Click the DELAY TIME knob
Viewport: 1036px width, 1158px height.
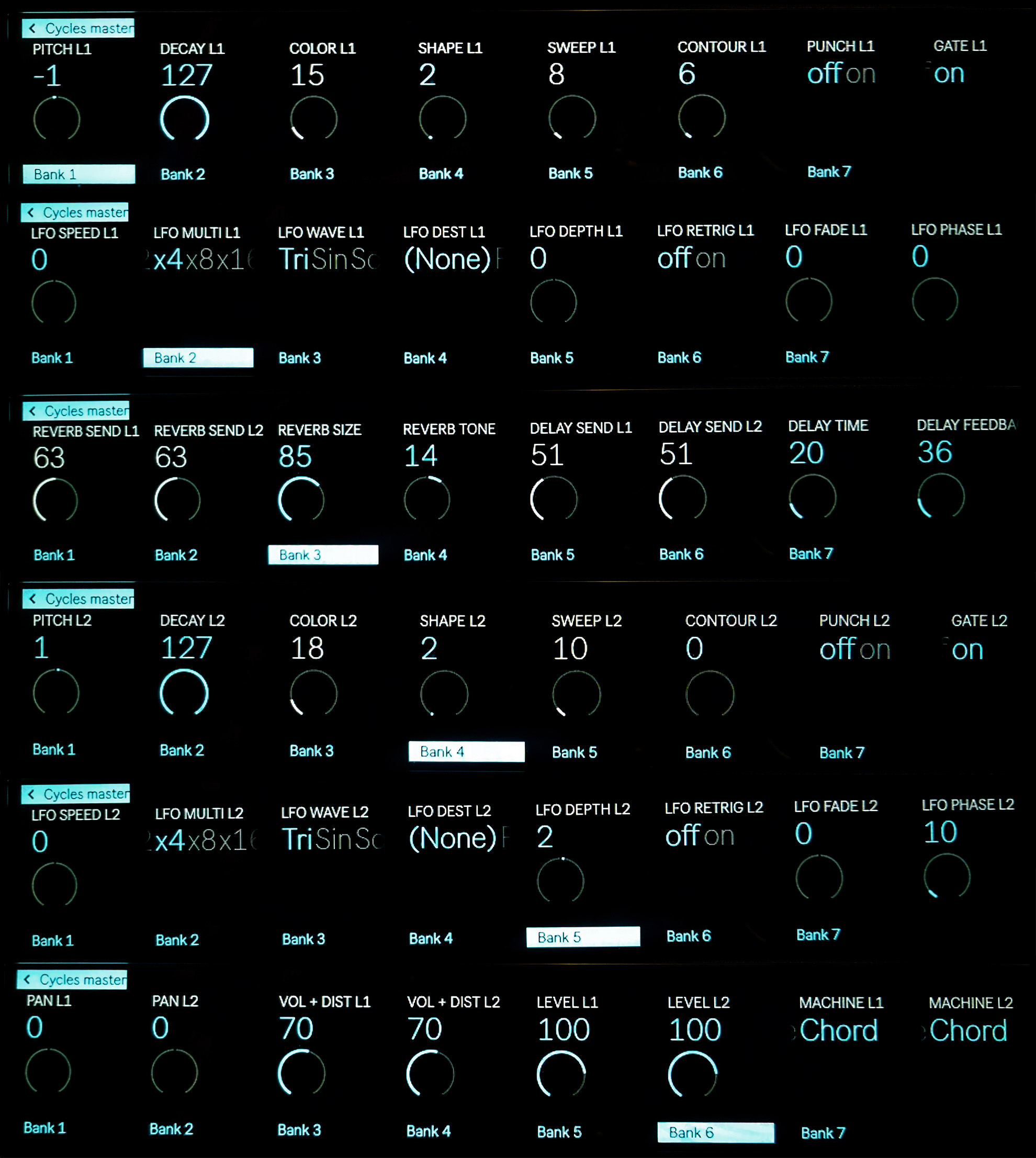(812, 497)
